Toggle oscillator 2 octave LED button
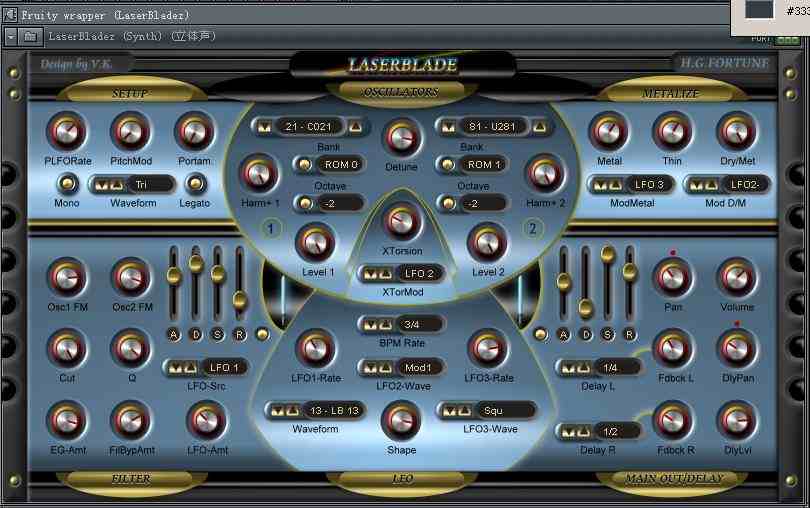 coord(449,203)
